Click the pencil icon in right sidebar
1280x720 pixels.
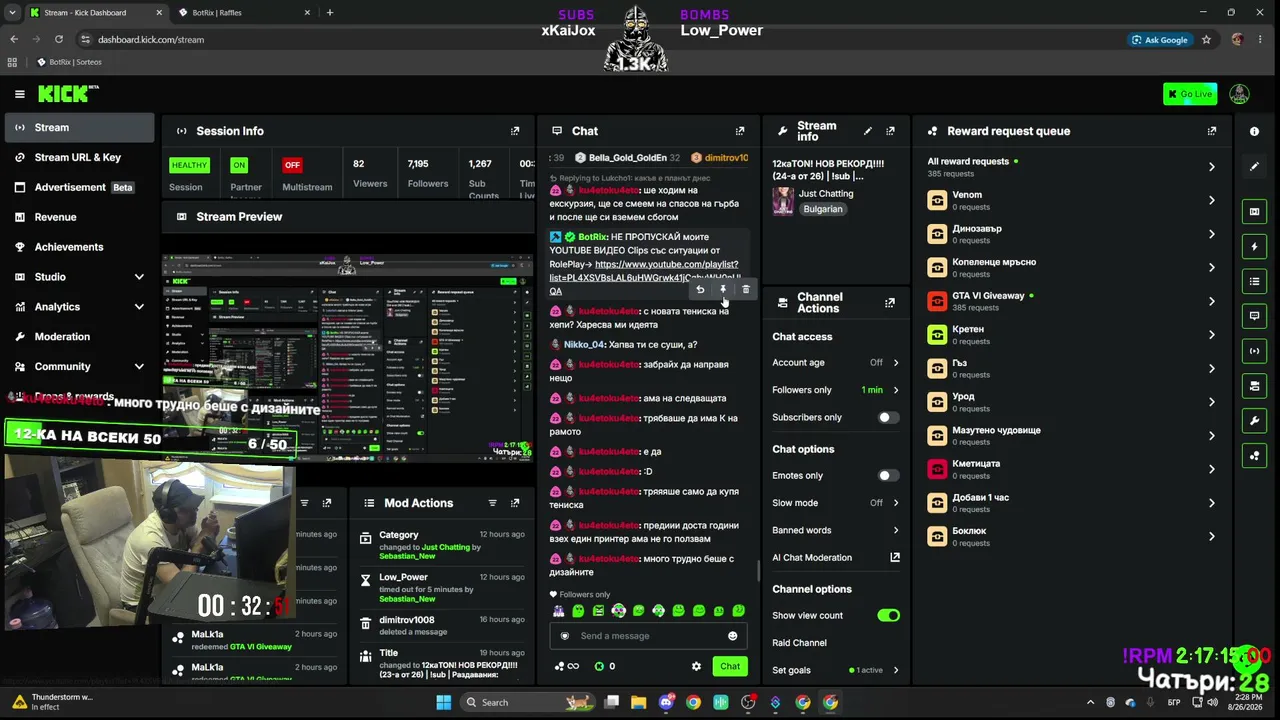pos(1254,167)
